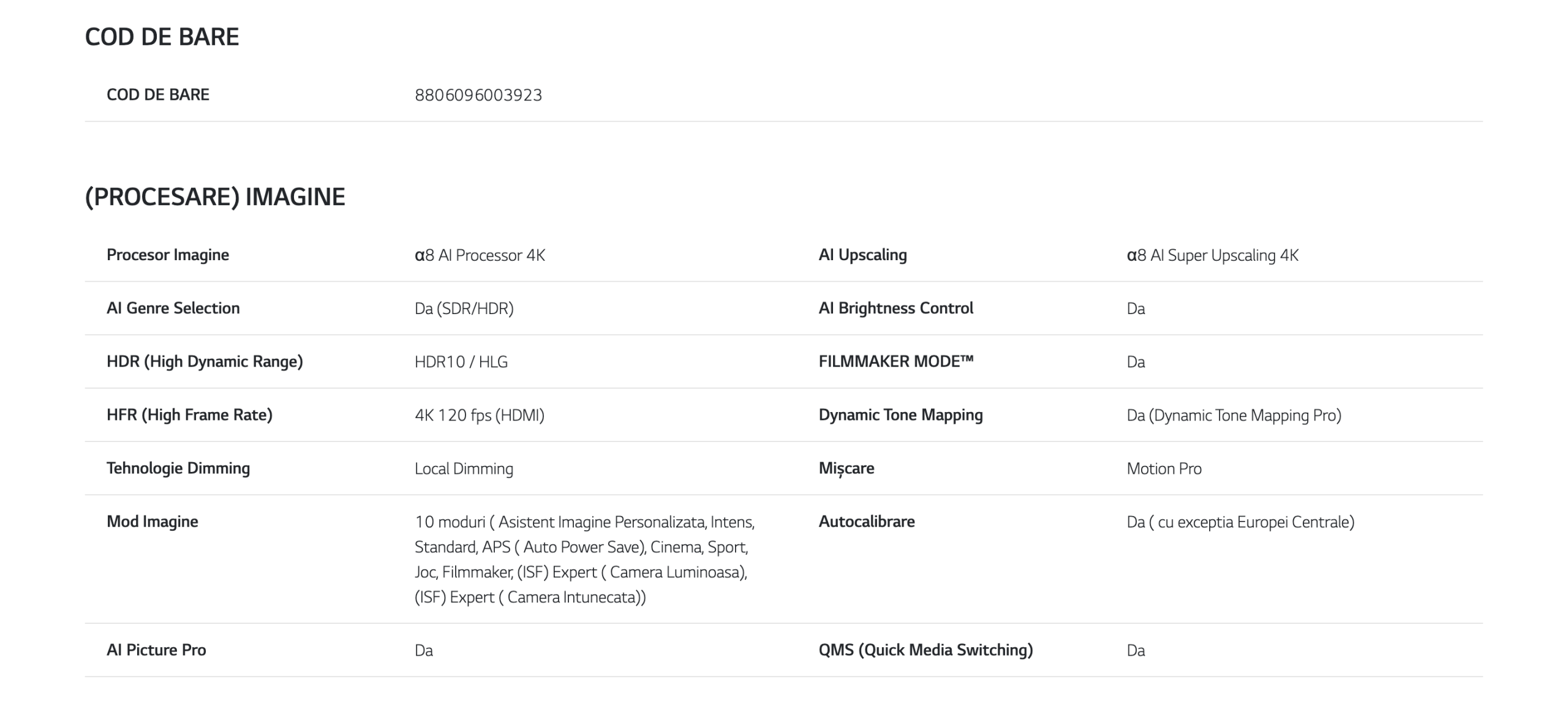Image resolution: width=1568 pixels, height=712 pixels.
Task: Click the Motion Pro value
Action: pyautogui.click(x=1164, y=468)
